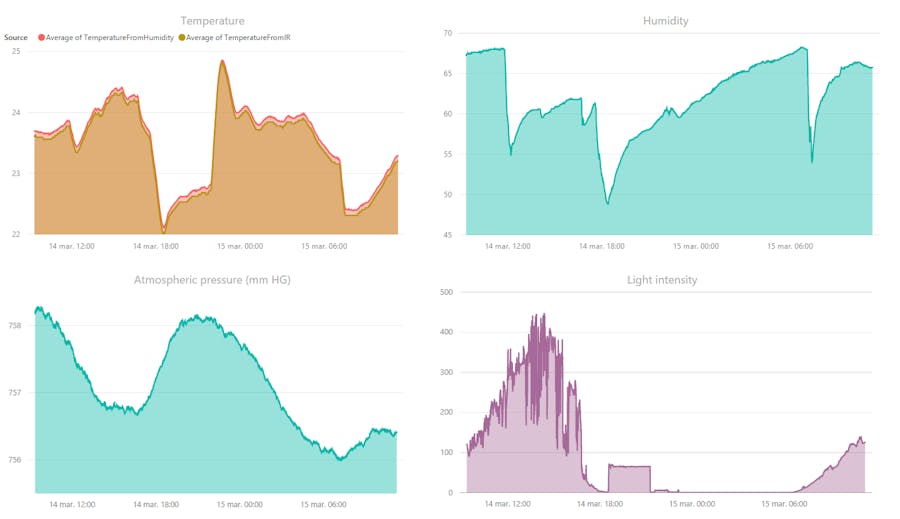900x519 pixels.
Task: Click '14 mar. 12:00' on Light intensity x-axis
Action: point(507,504)
